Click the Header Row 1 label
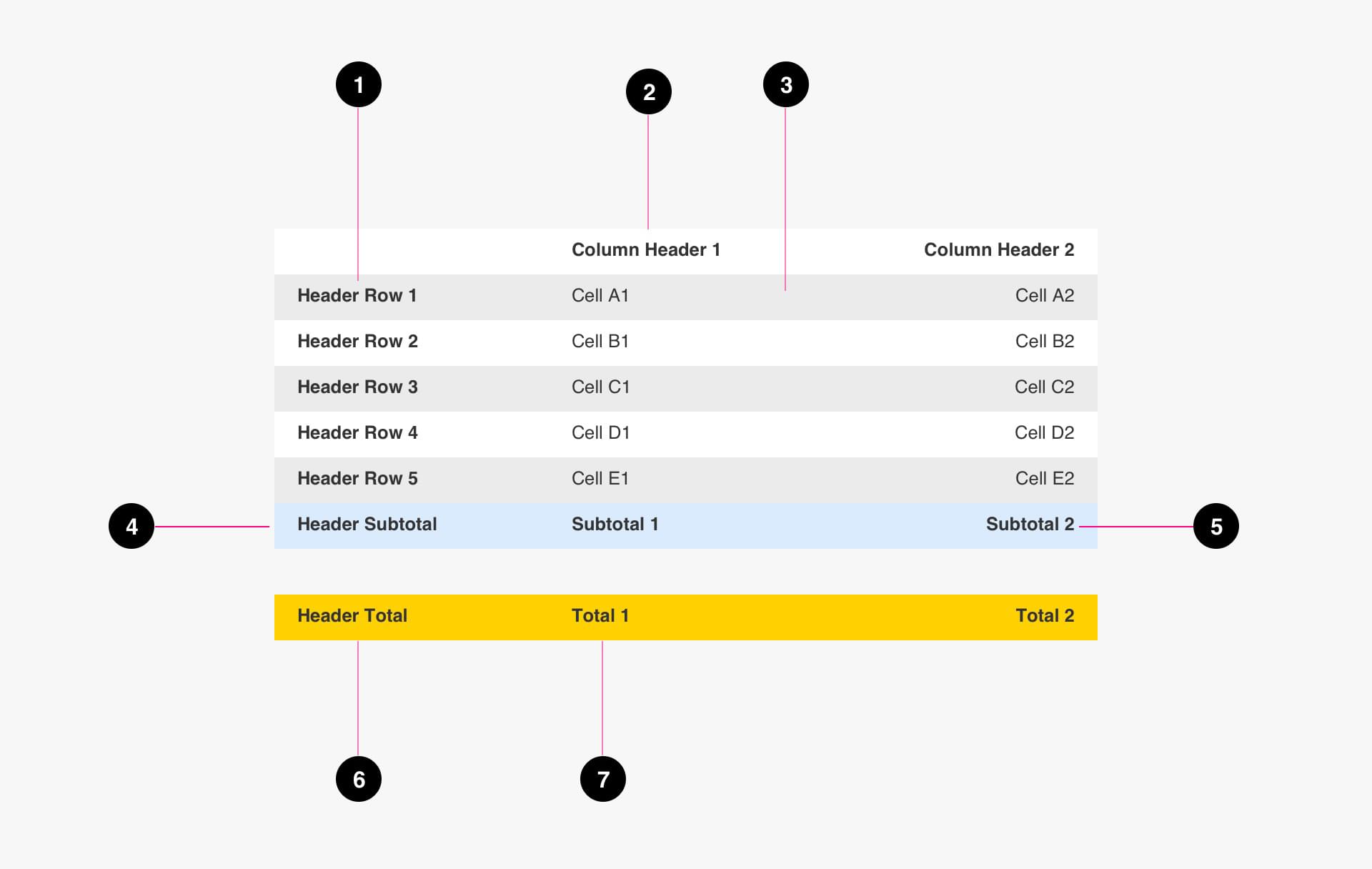The image size is (1372, 869). (x=357, y=295)
